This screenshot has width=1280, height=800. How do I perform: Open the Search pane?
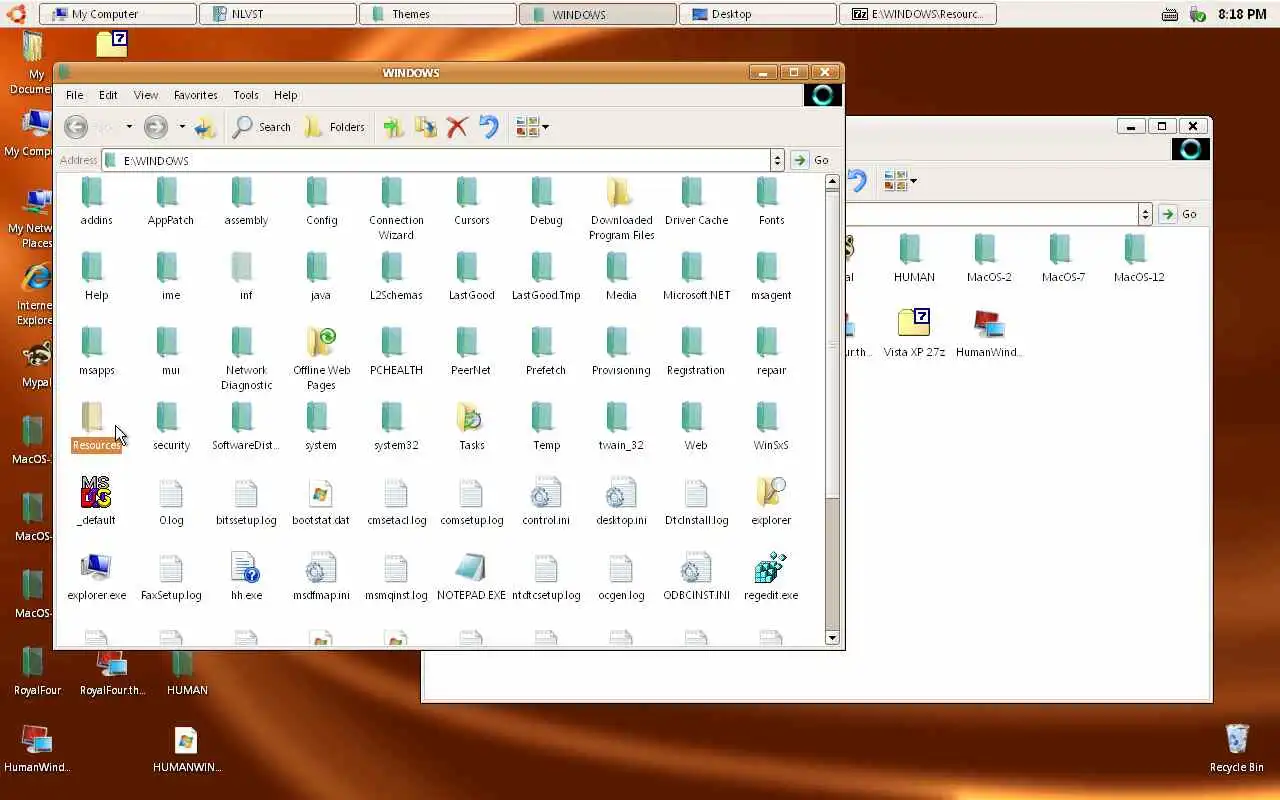[x=261, y=127]
